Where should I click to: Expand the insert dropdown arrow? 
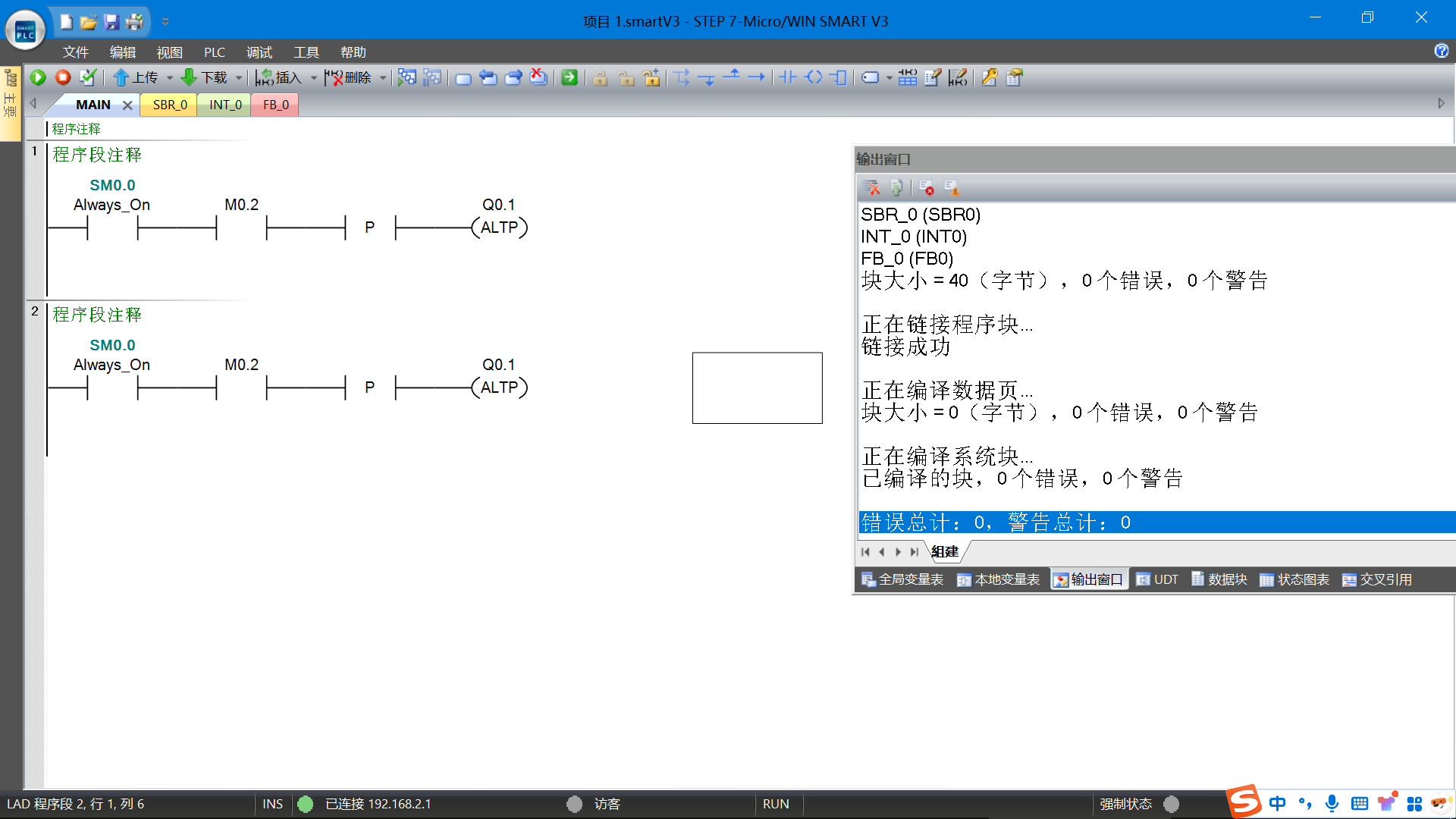click(313, 78)
